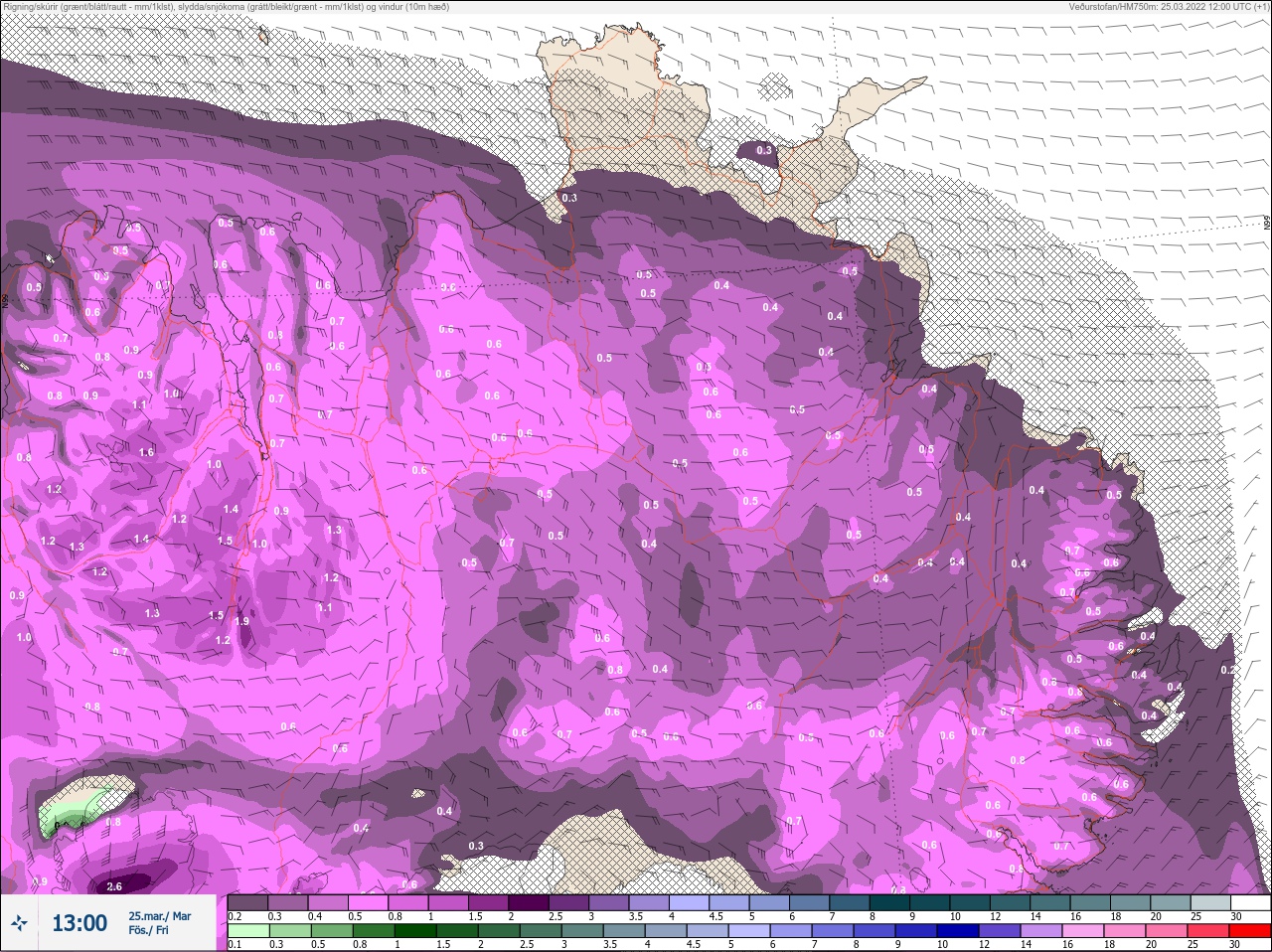Select the dark blue 10 swatch in lower legend
The width and height of the screenshot is (1272, 952).
[x=959, y=931]
